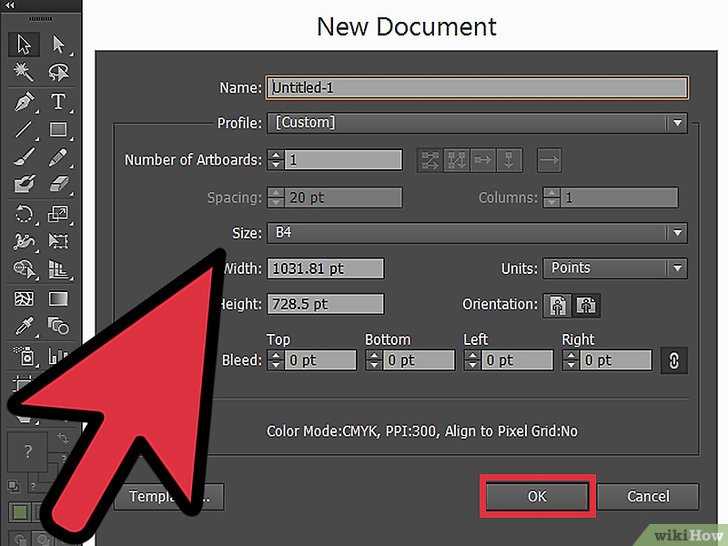Select the Magic Wand tool
Image resolution: width=728 pixels, height=546 pixels.
(23, 72)
